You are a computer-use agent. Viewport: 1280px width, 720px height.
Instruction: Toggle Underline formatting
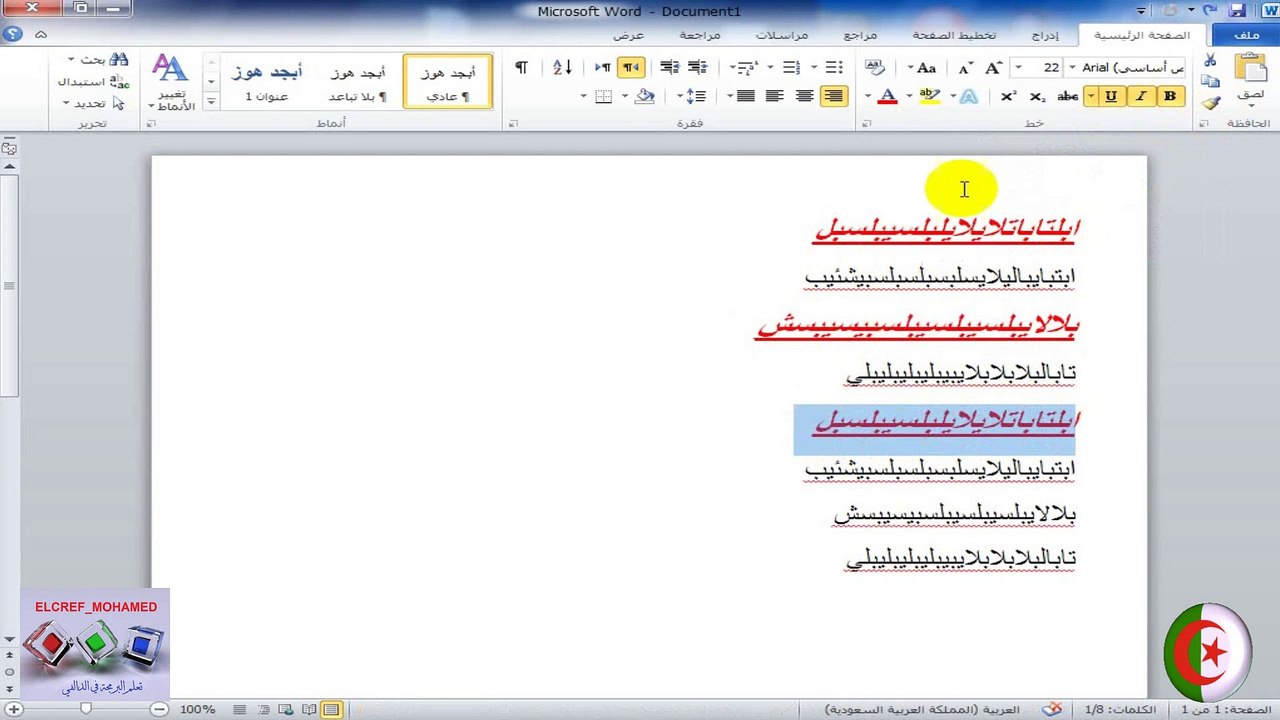(x=1111, y=96)
